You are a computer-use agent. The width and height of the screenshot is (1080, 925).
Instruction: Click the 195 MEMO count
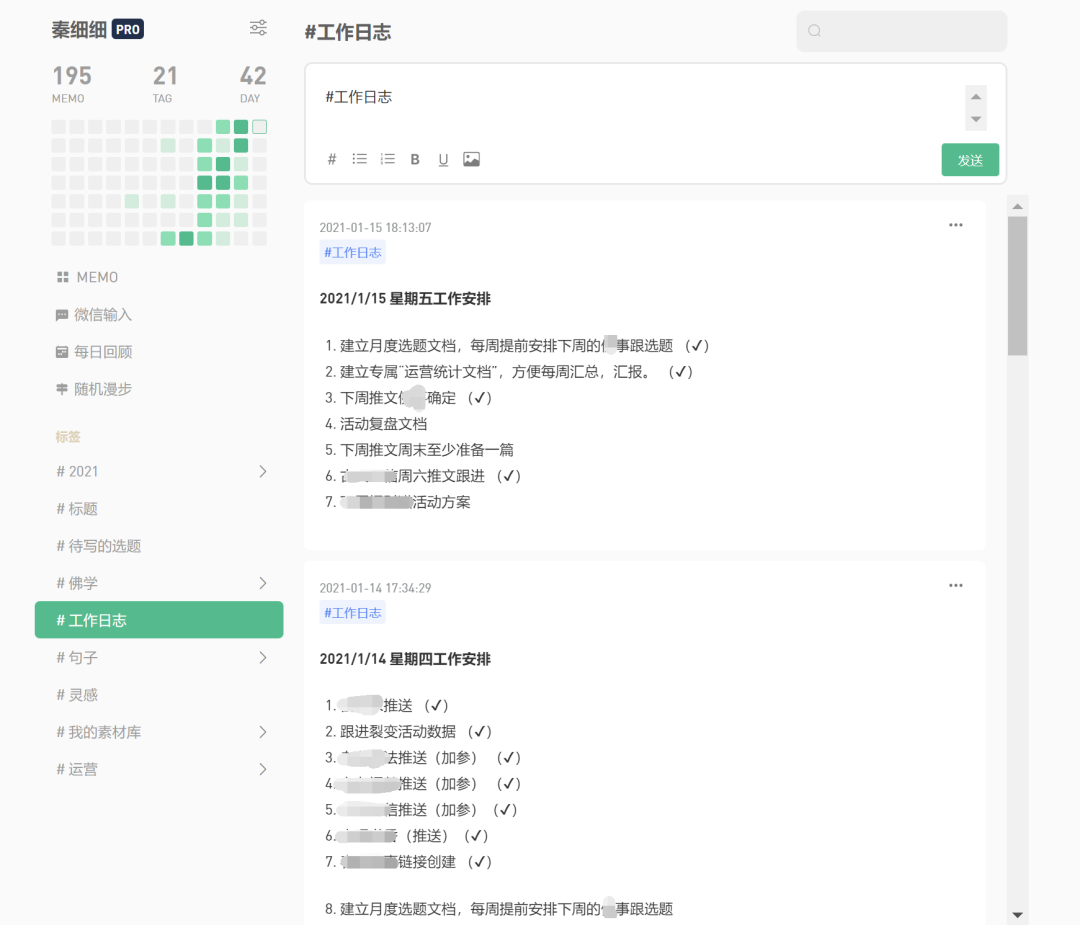click(x=72, y=84)
